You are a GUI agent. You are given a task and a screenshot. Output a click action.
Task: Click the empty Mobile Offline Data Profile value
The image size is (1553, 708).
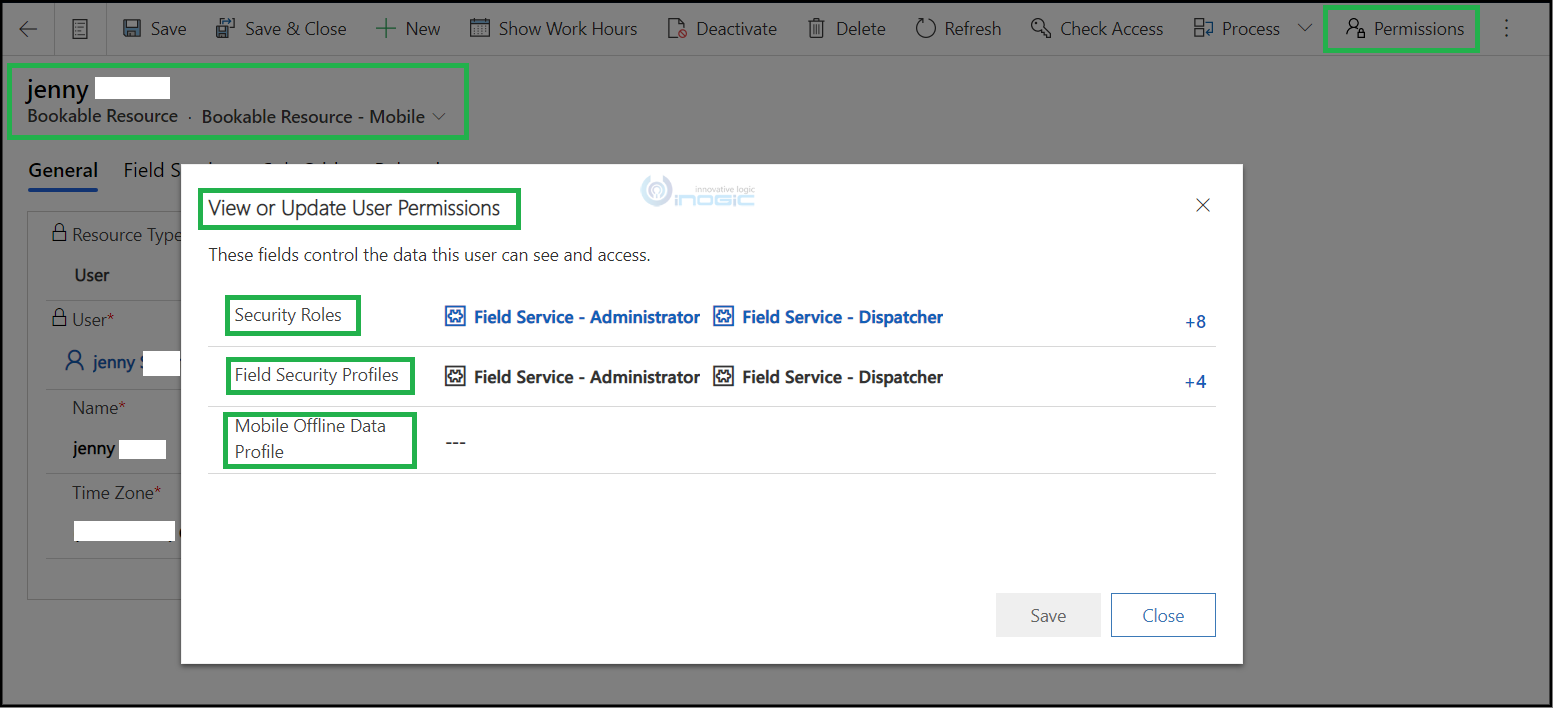pos(455,441)
